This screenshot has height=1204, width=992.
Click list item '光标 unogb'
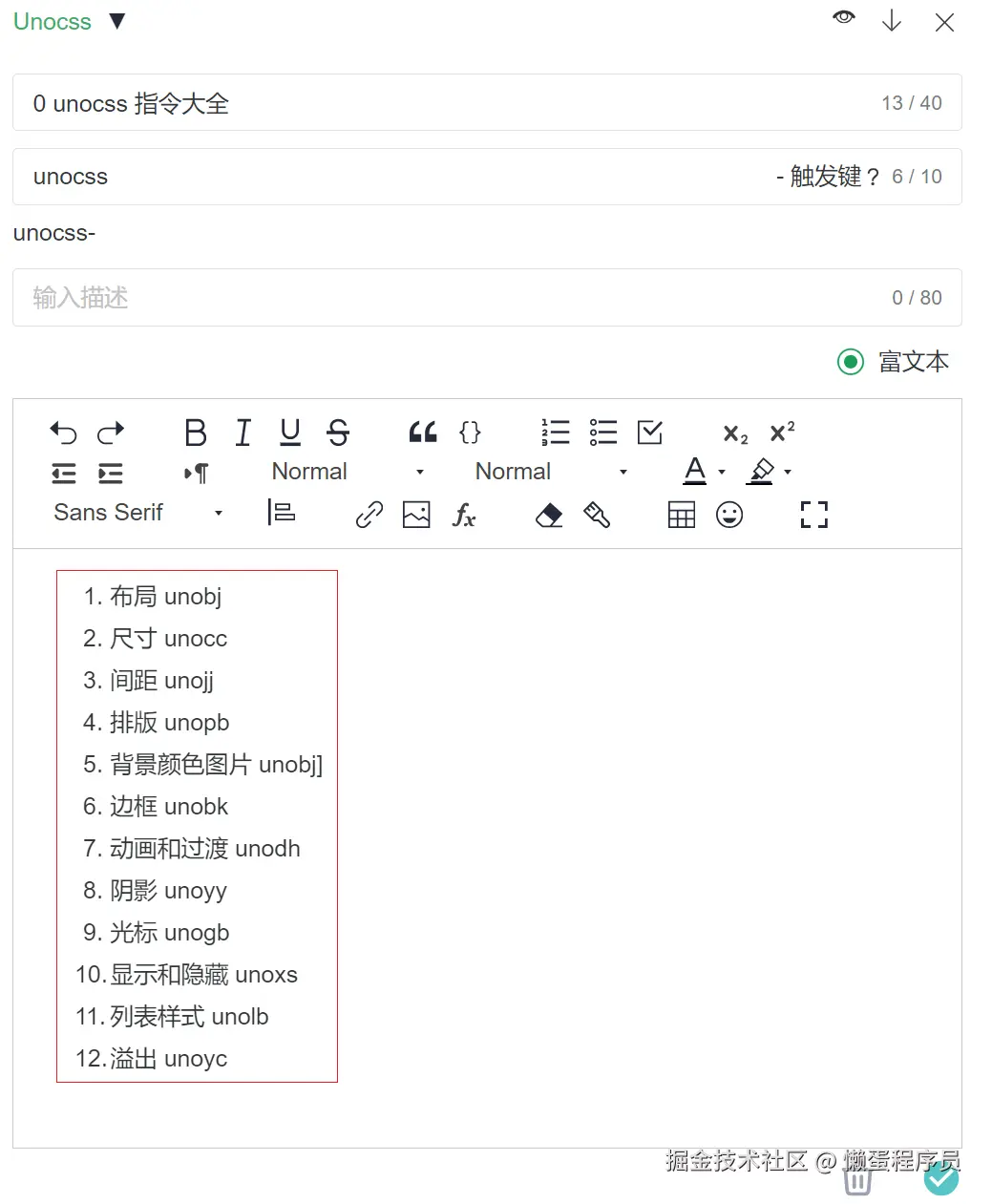(x=169, y=933)
